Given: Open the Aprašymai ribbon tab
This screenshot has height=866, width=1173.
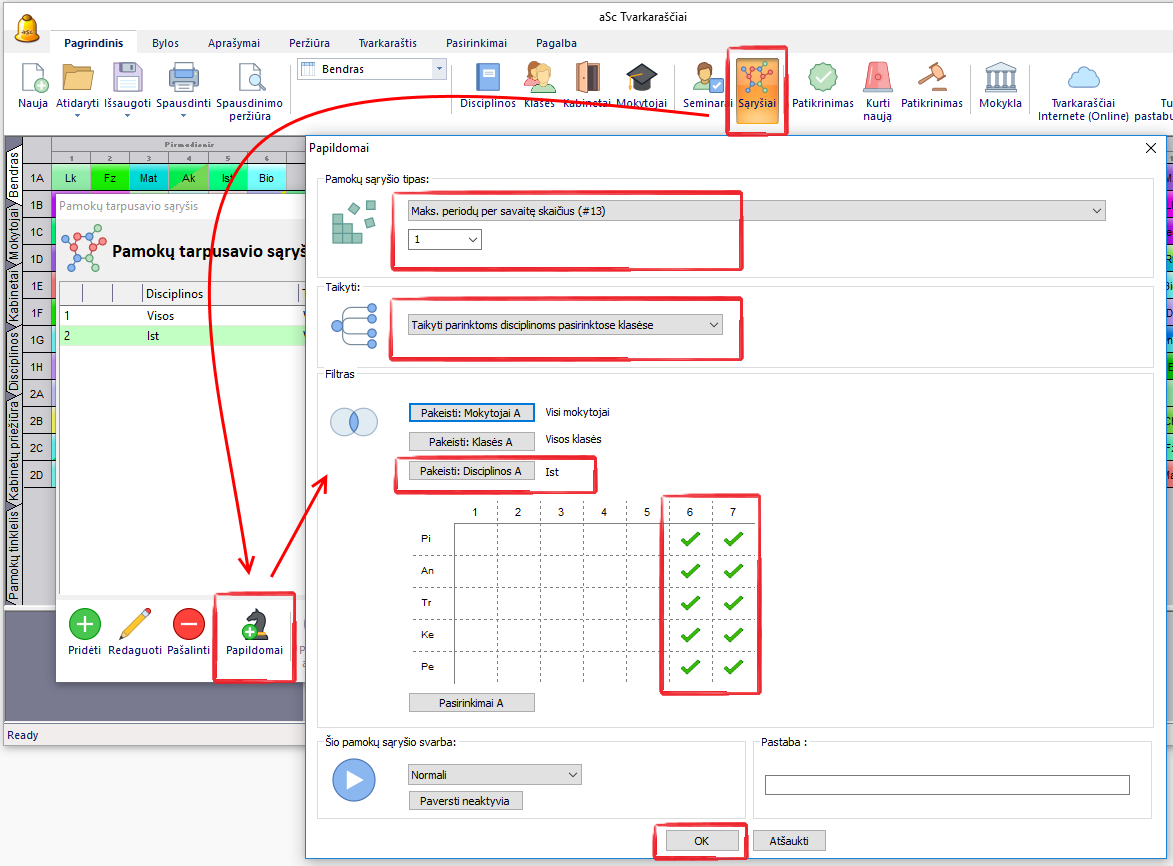Looking at the screenshot, I should 234,43.
